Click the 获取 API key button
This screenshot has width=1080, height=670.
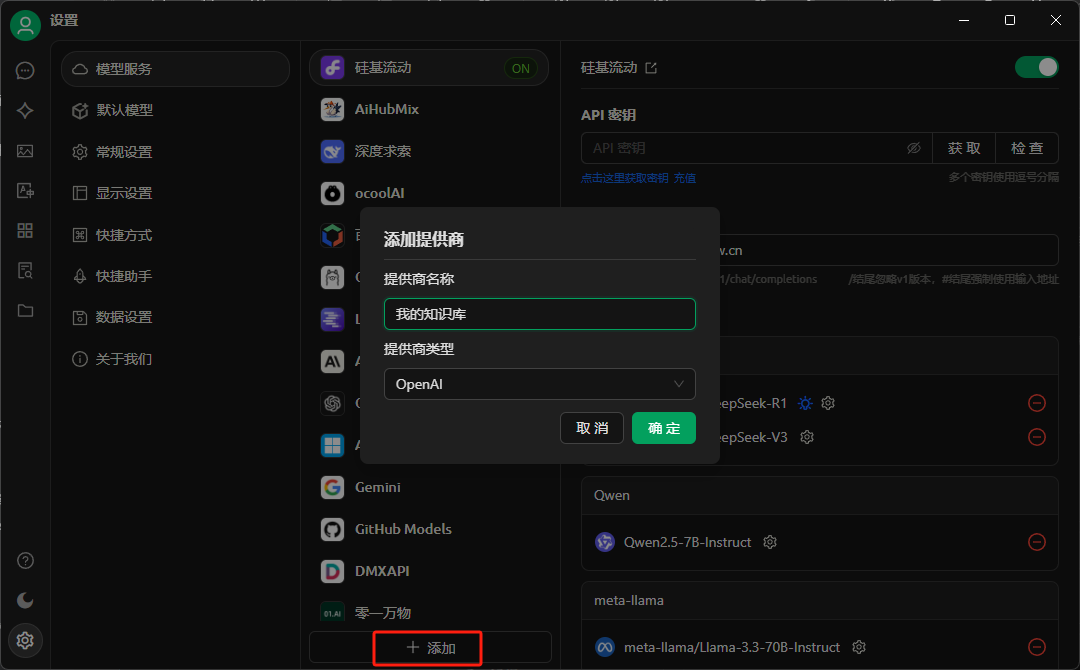click(x=964, y=148)
